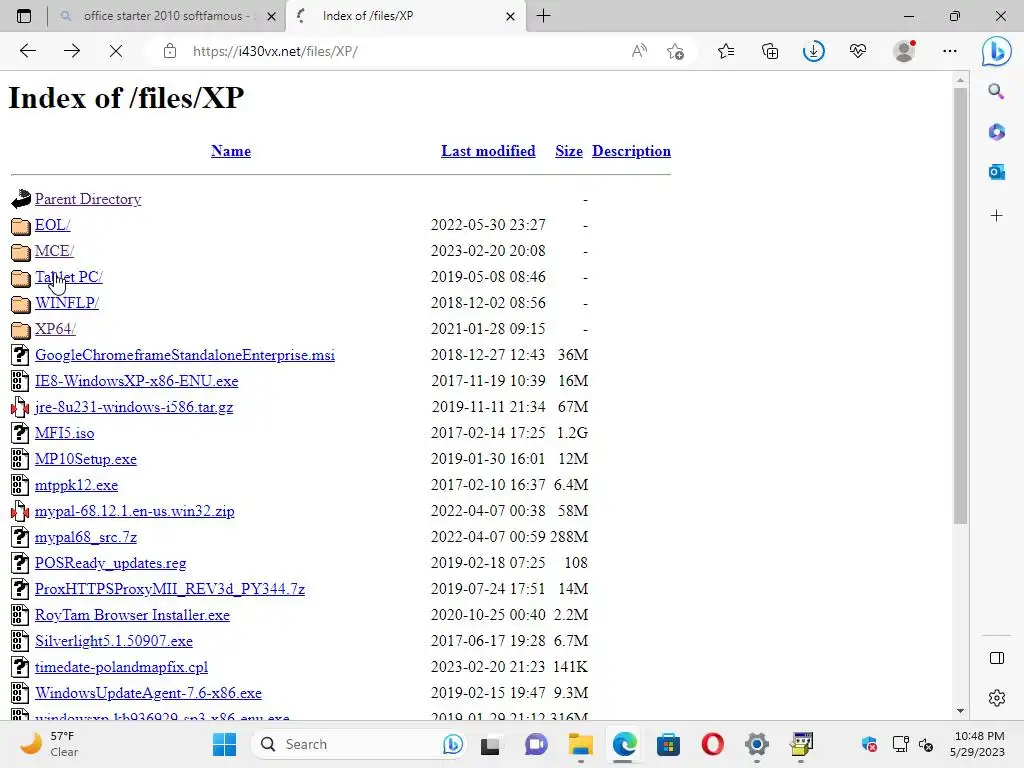Open the Browser essentials heart icon
Image resolution: width=1024 pixels, height=768 pixels.
(858, 51)
